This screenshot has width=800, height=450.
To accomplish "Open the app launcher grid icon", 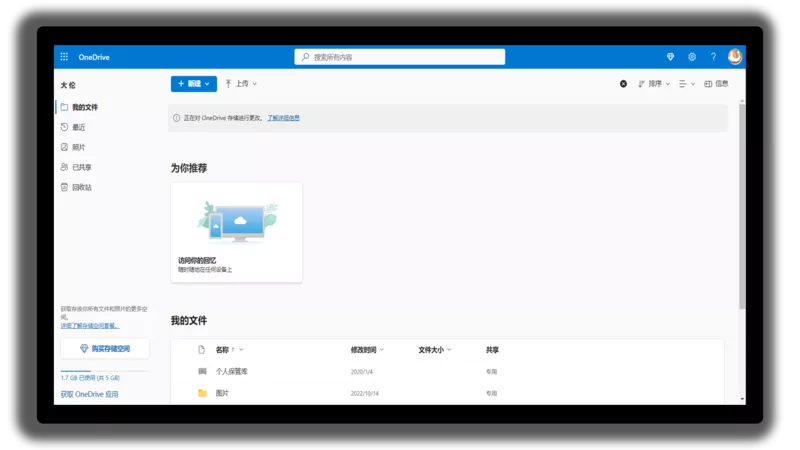I will 64,57.
